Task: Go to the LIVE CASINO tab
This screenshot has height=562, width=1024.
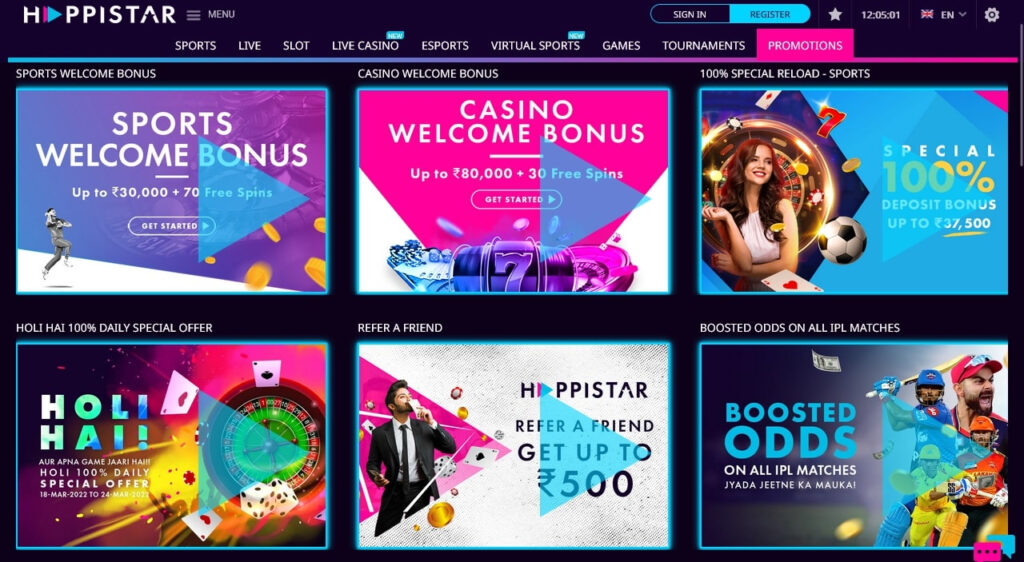Action: (365, 46)
